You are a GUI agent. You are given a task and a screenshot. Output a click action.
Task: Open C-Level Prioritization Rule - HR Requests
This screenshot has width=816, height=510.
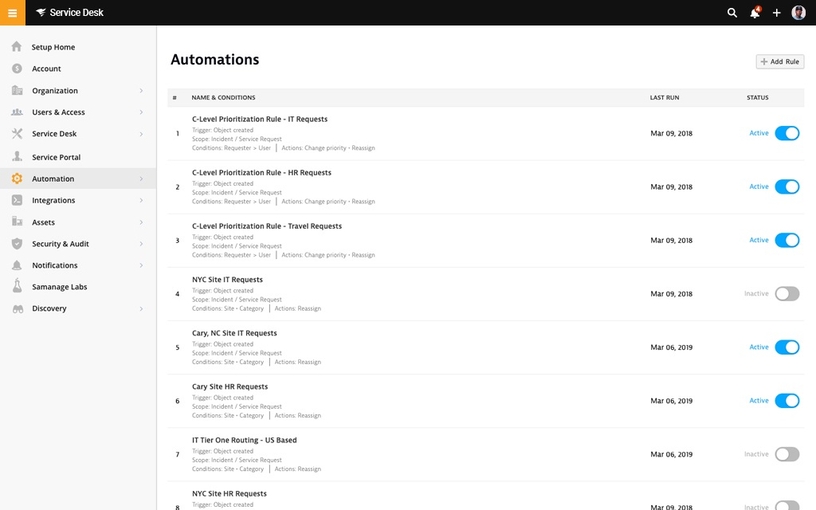261,173
